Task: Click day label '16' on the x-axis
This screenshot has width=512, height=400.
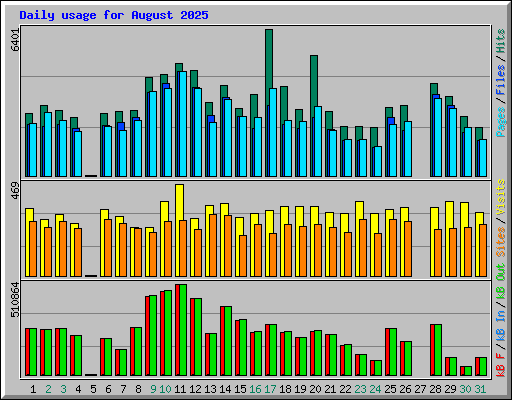Action: [x=255, y=389]
